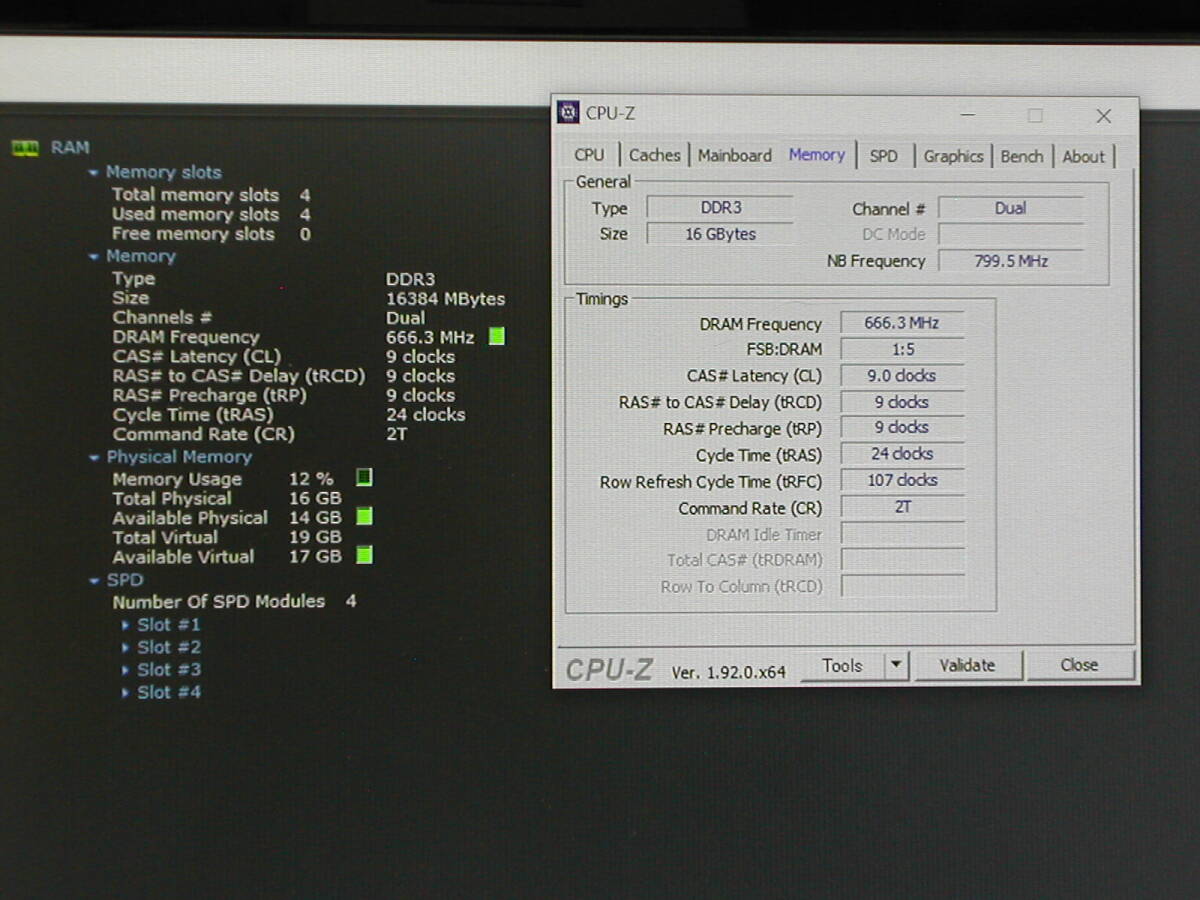This screenshot has width=1200, height=900.
Task: Click the Type field showing DDR3
Action: pyautogui.click(x=720, y=208)
